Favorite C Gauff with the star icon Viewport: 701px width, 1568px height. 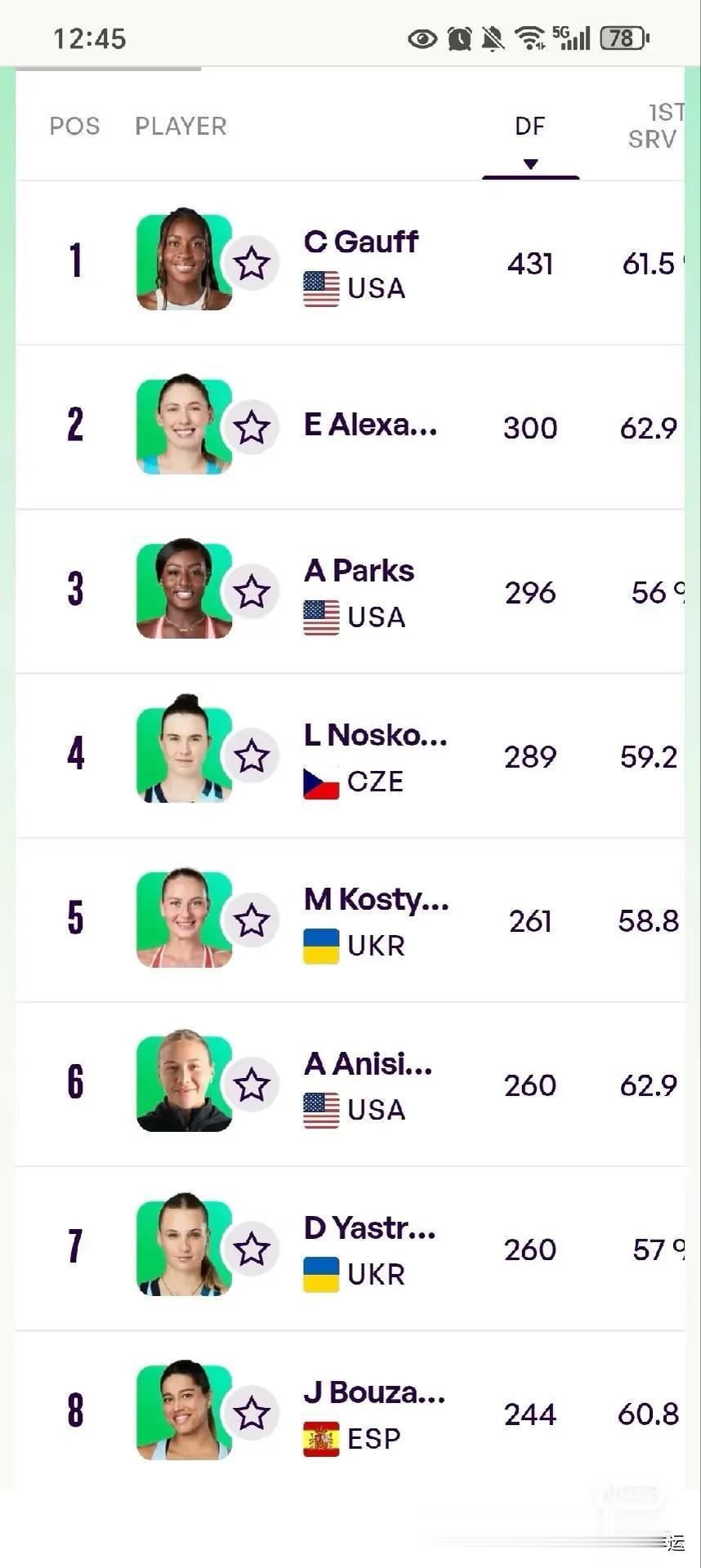[x=252, y=263]
